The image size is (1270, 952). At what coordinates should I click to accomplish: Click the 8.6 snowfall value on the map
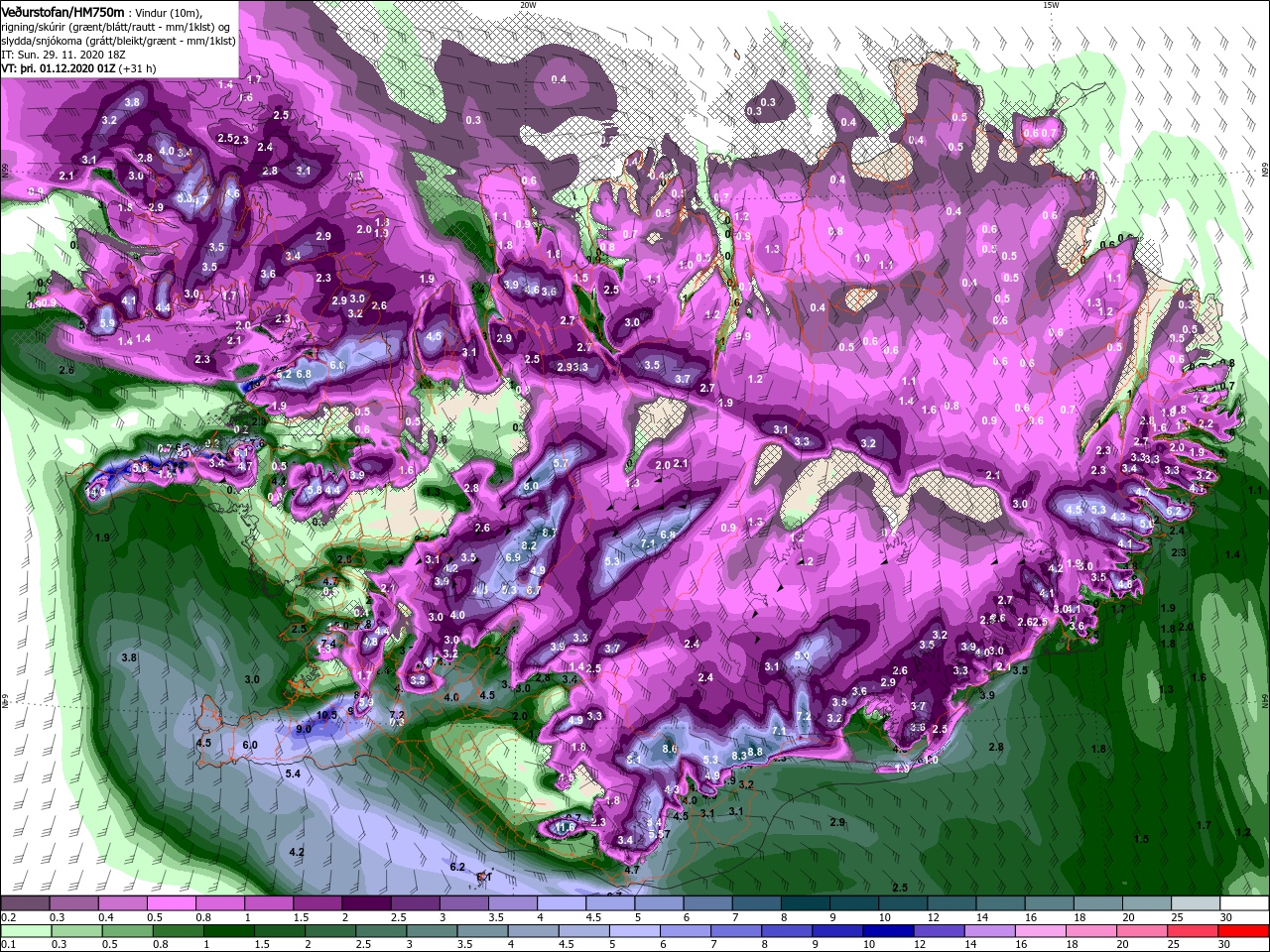pos(670,749)
